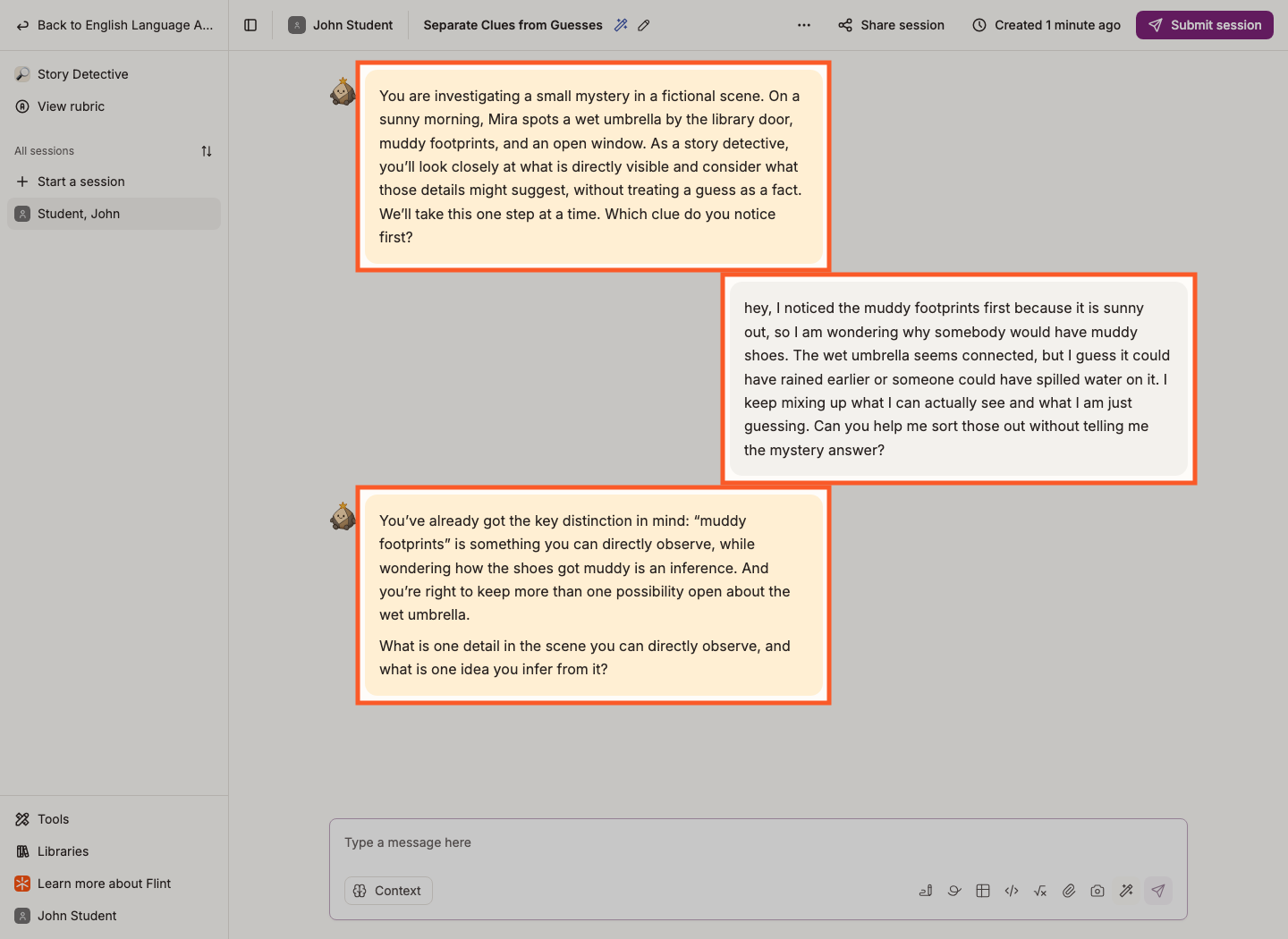The height and width of the screenshot is (939, 1288).
Task: Open the John Student account at sidebar bottom
Action: coord(114,916)
